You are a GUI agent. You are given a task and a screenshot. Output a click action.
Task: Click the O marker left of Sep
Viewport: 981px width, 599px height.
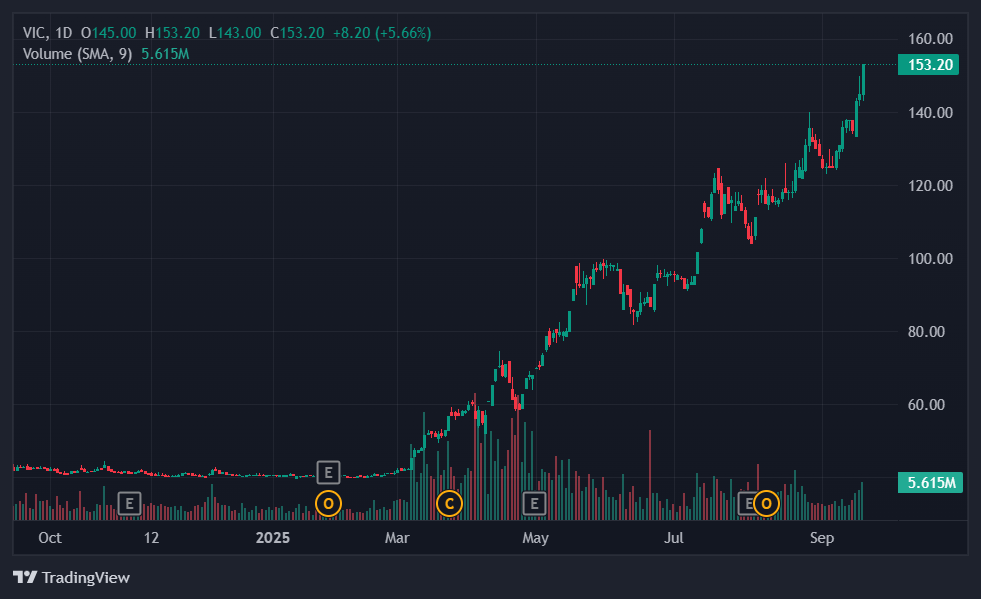tap(766, 503)
